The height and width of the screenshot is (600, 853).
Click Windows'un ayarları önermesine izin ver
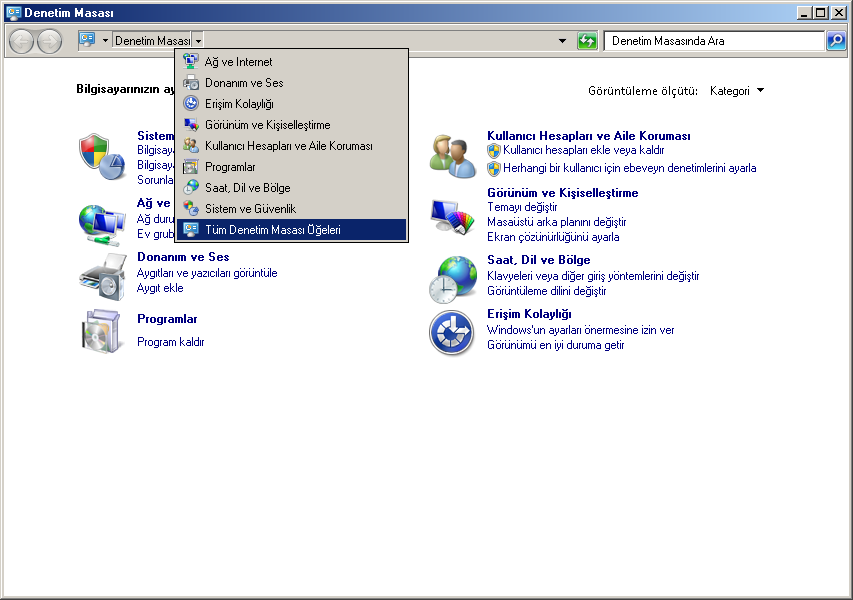(580, 330)
